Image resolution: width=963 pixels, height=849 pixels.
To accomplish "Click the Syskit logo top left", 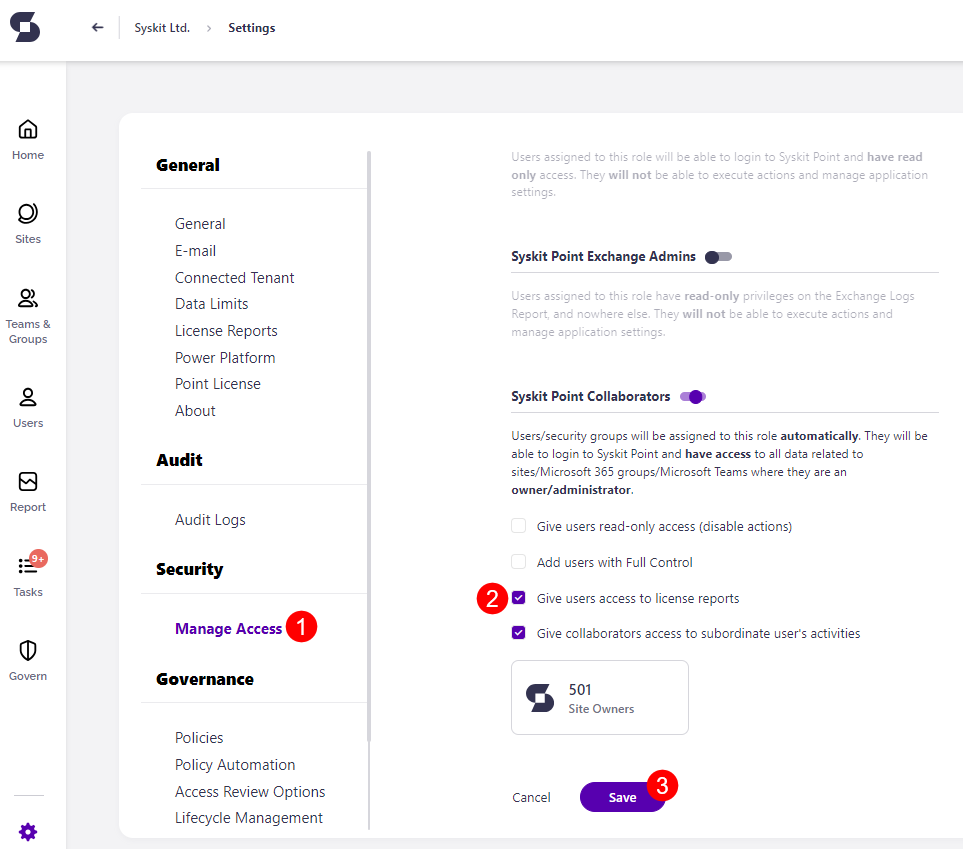I will (24, 27).
